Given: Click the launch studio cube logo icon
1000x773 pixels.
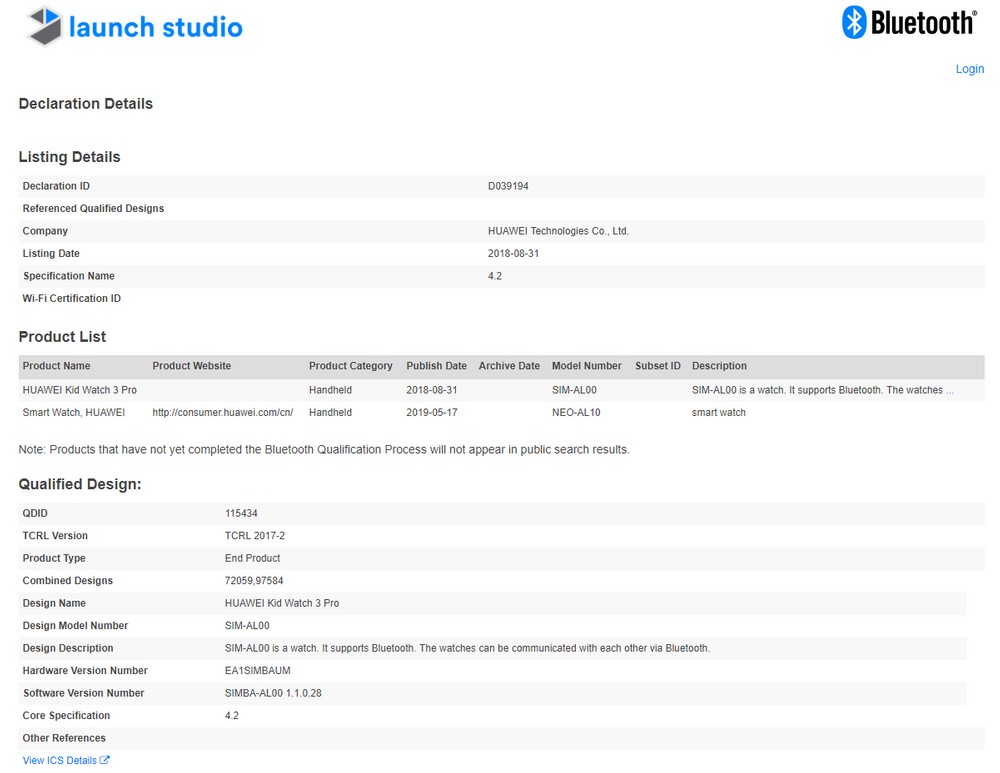Looking at the screenshot, I should (x=45, y=26).
